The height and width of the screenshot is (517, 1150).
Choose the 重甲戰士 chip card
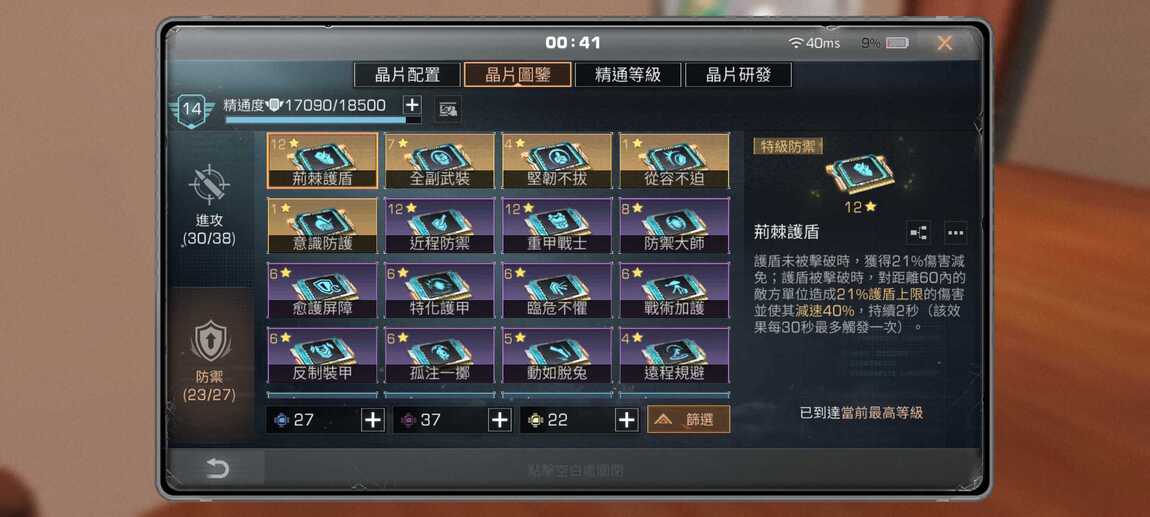[557, 225]
